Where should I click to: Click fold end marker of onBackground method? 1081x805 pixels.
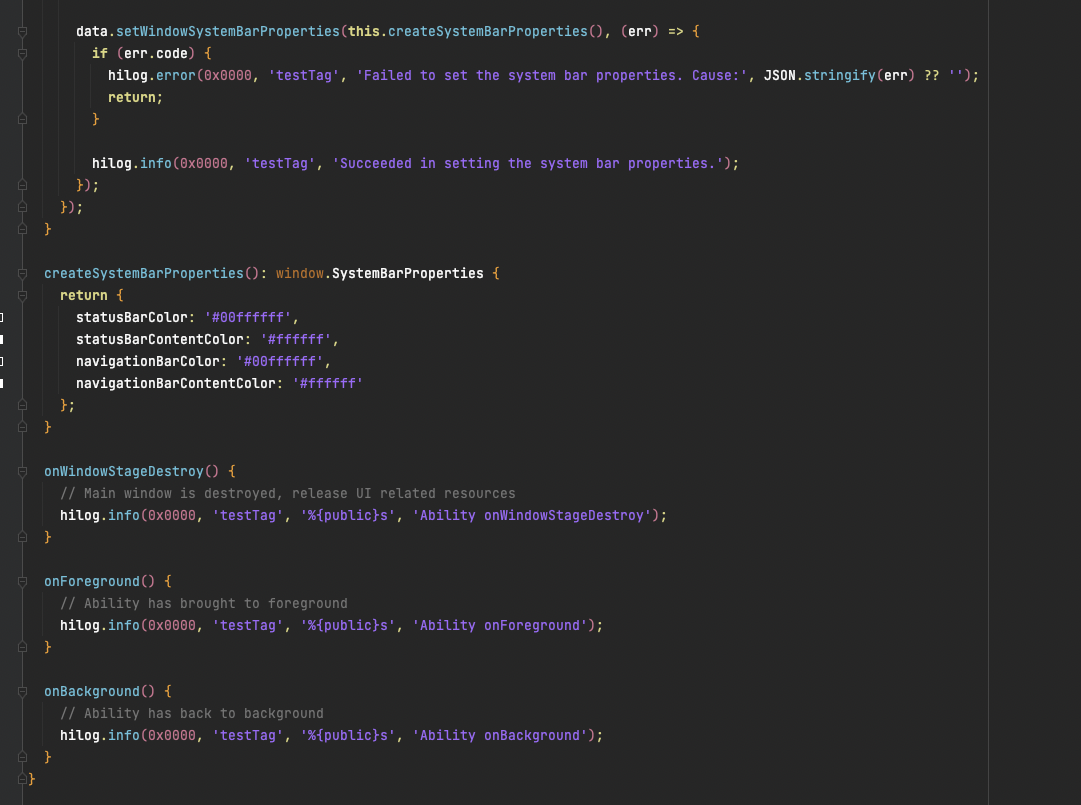pos(22,757)
